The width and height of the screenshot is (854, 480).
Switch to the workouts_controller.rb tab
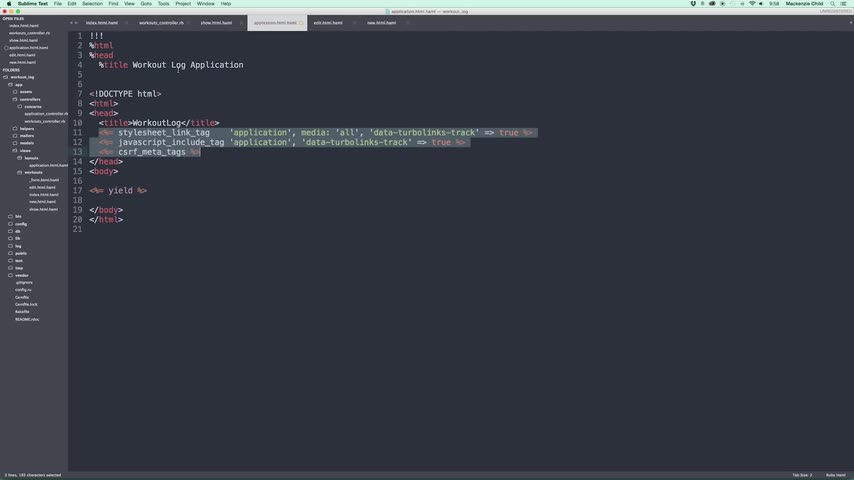pos(161,23)
